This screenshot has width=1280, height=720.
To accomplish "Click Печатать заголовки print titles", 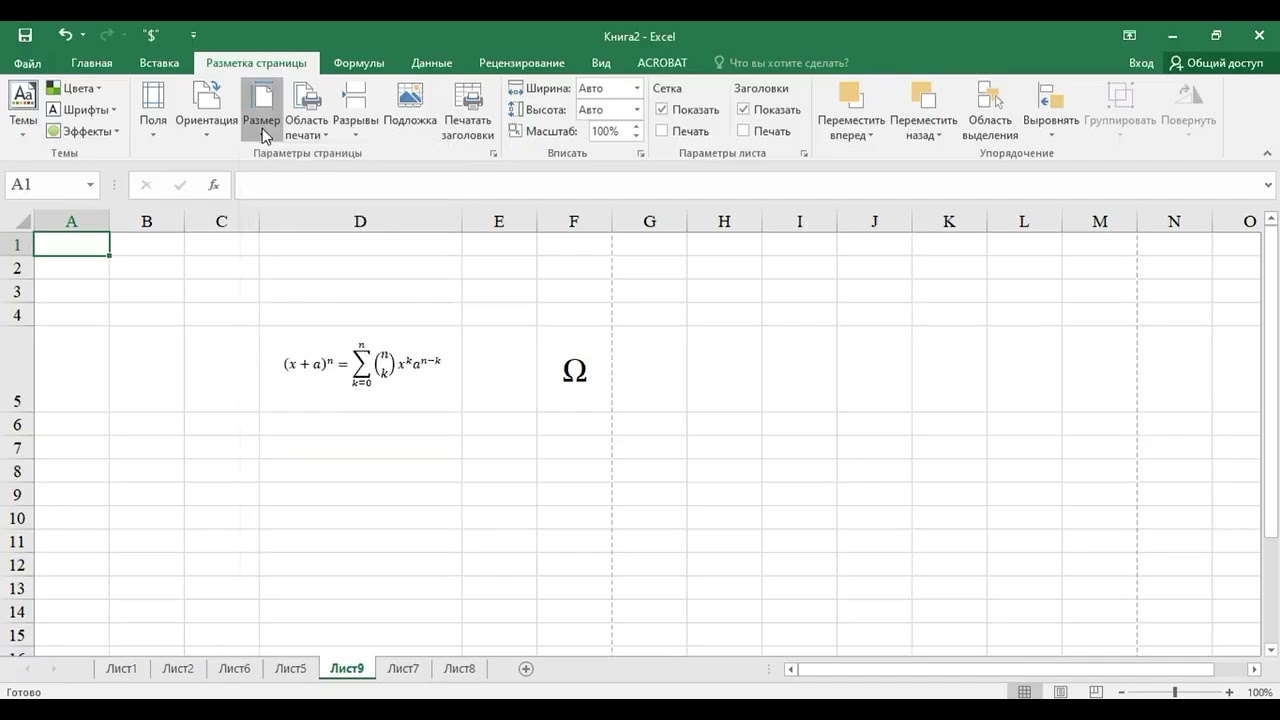I will click(468, 110).
